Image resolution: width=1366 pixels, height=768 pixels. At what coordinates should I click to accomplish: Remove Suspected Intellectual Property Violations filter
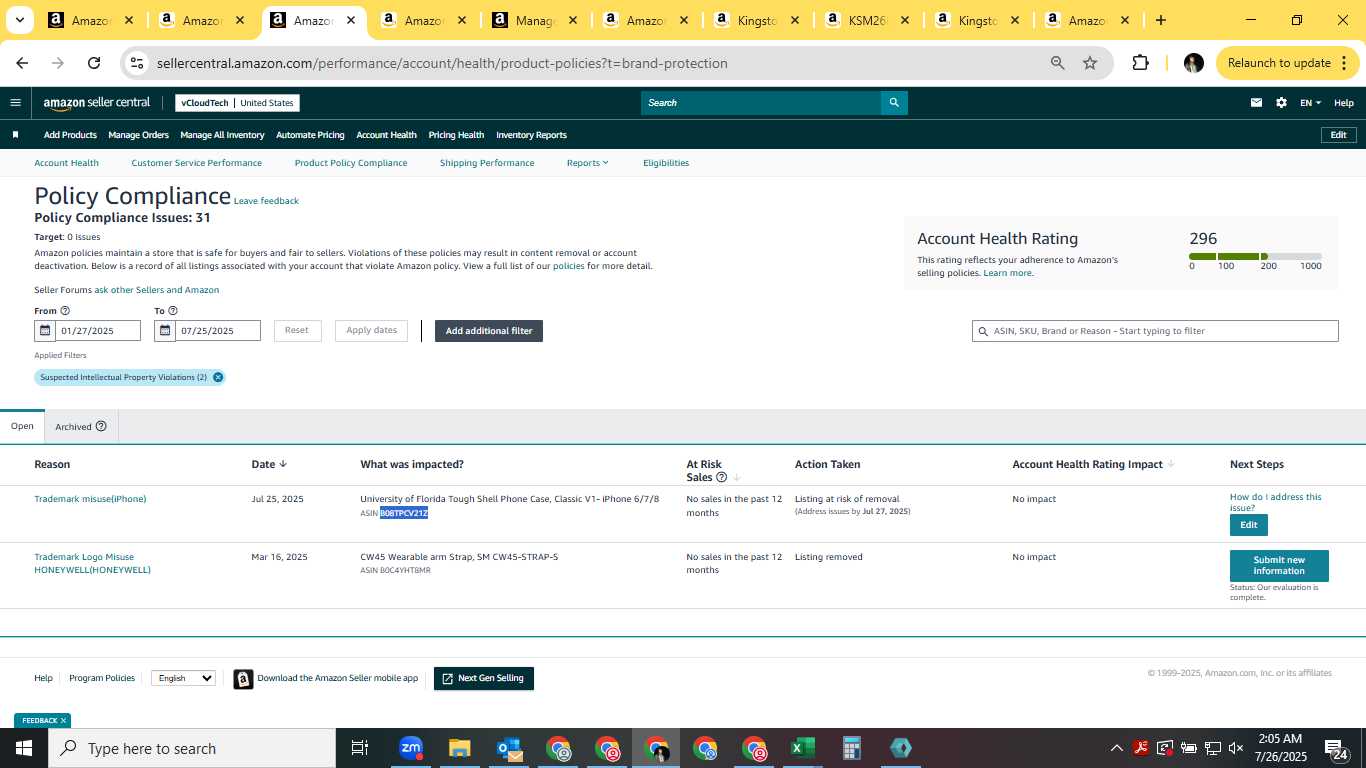tap(217, 377)
